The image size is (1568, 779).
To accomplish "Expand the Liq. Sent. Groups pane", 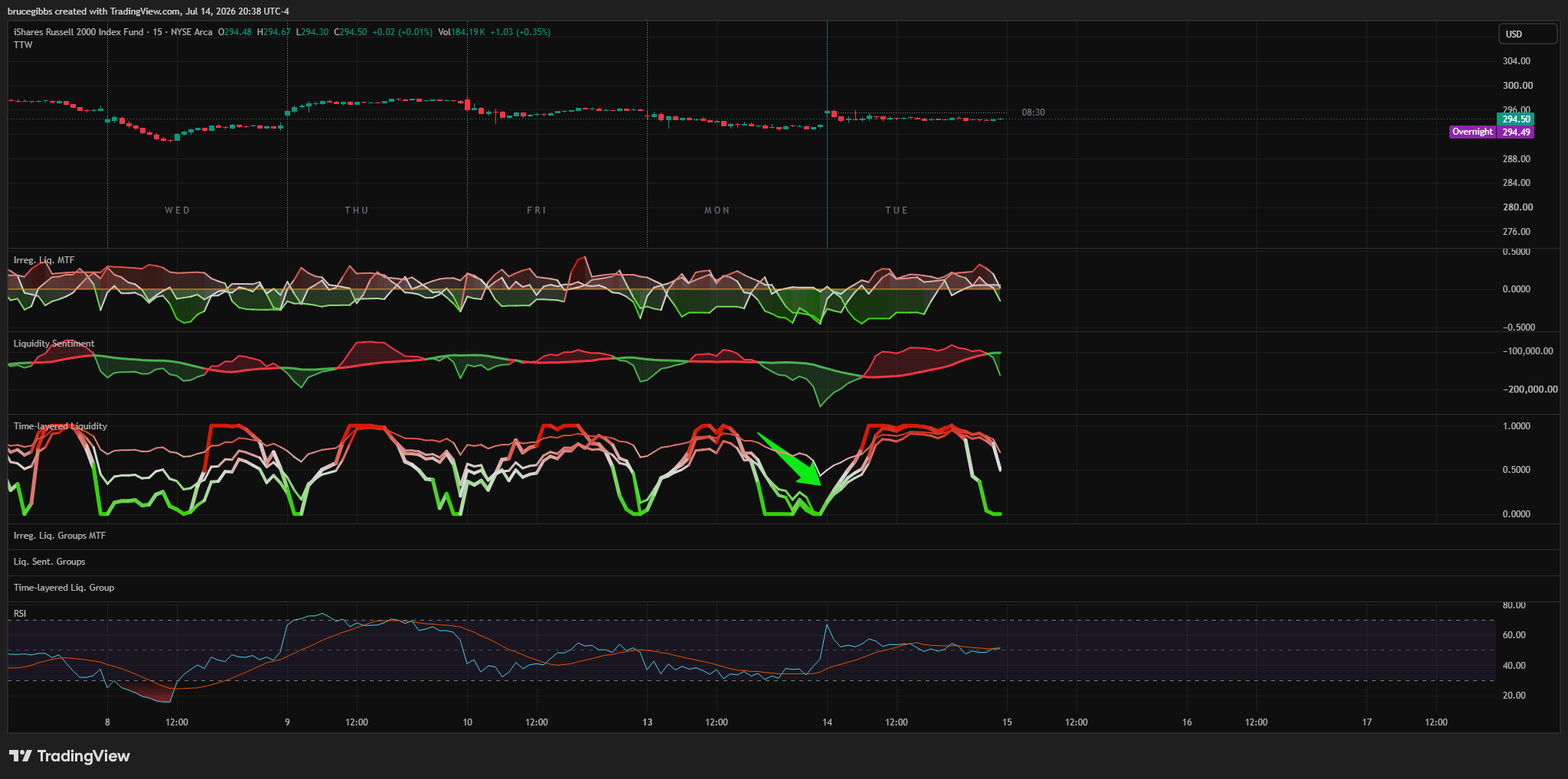I will (50, 562).
